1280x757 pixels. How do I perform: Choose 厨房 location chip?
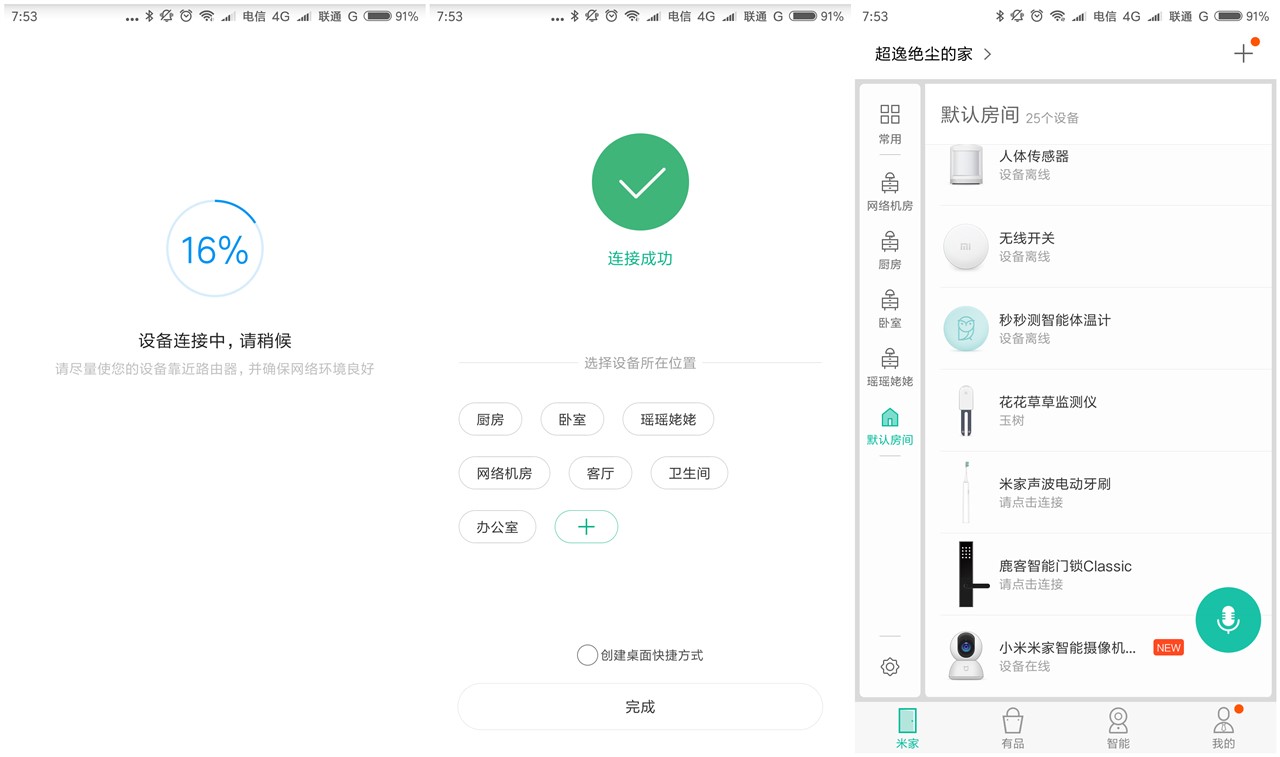pyautogui.click(x=490, y=419)
